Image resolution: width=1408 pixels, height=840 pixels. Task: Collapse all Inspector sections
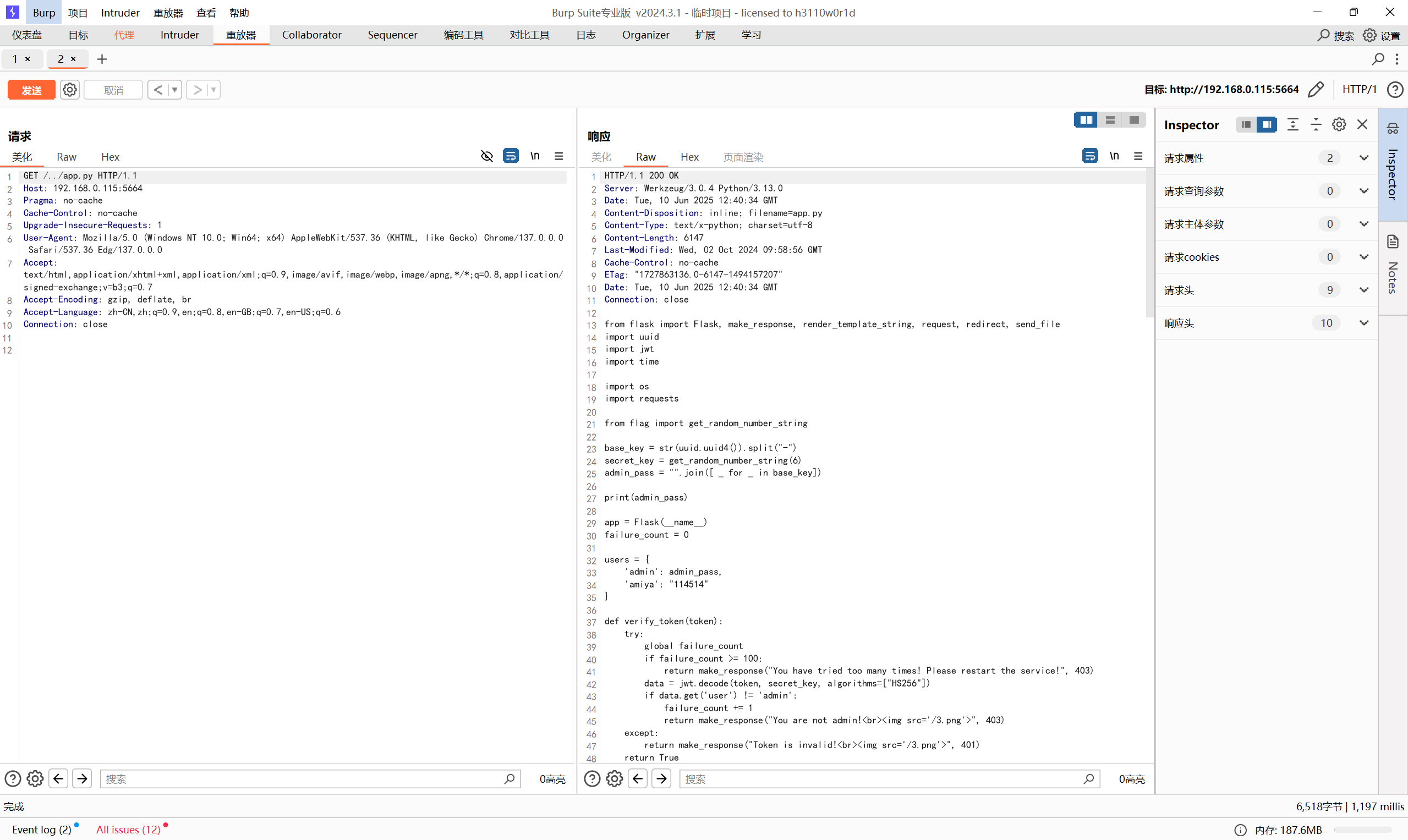[1316, 124]
